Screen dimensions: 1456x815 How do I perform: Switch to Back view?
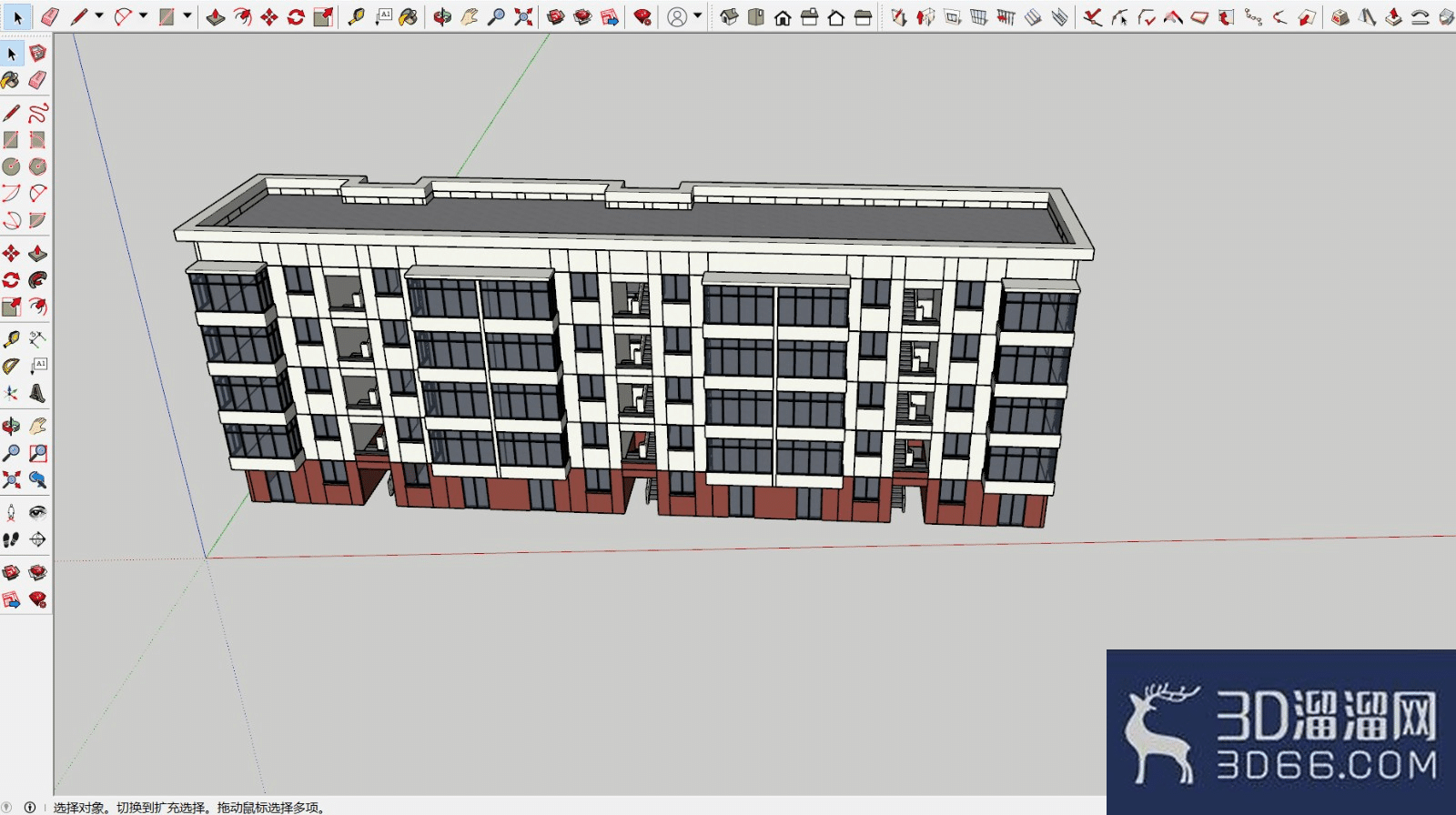tap(836, 16)
